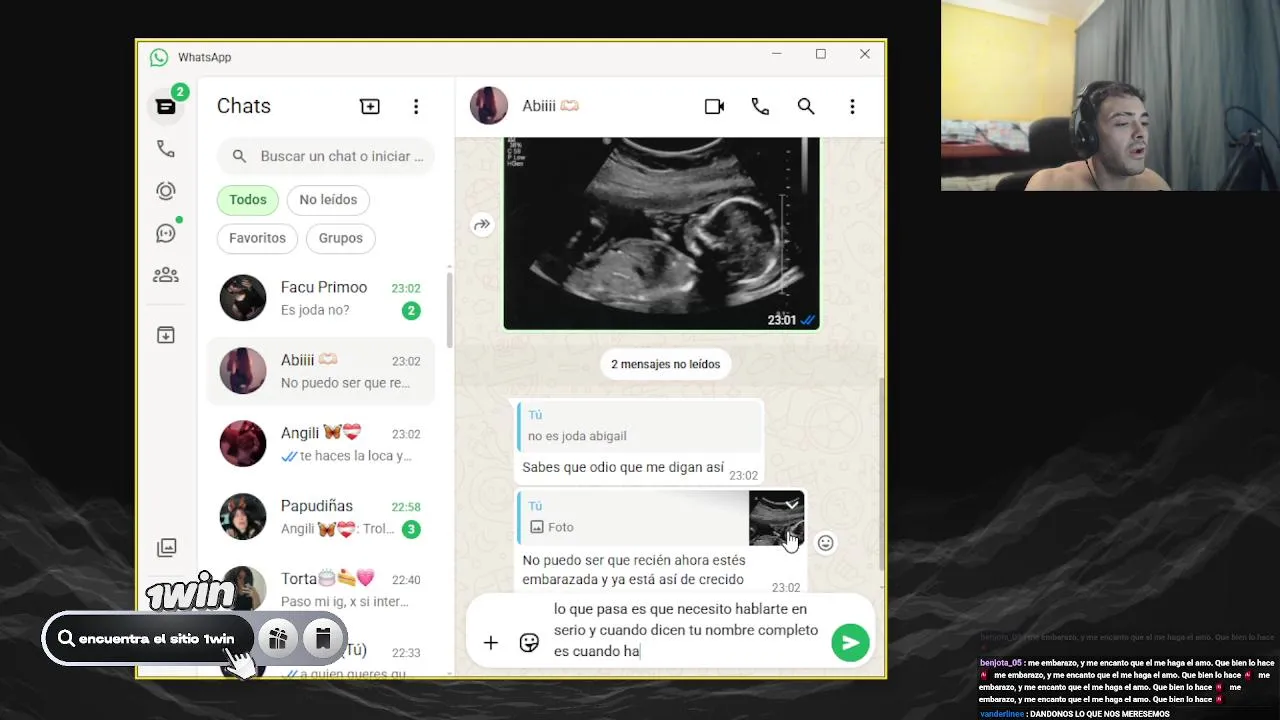Jump to the quoted Foto reply
The width and height of the screenshot is (1280, 720).
pos(660,518)
